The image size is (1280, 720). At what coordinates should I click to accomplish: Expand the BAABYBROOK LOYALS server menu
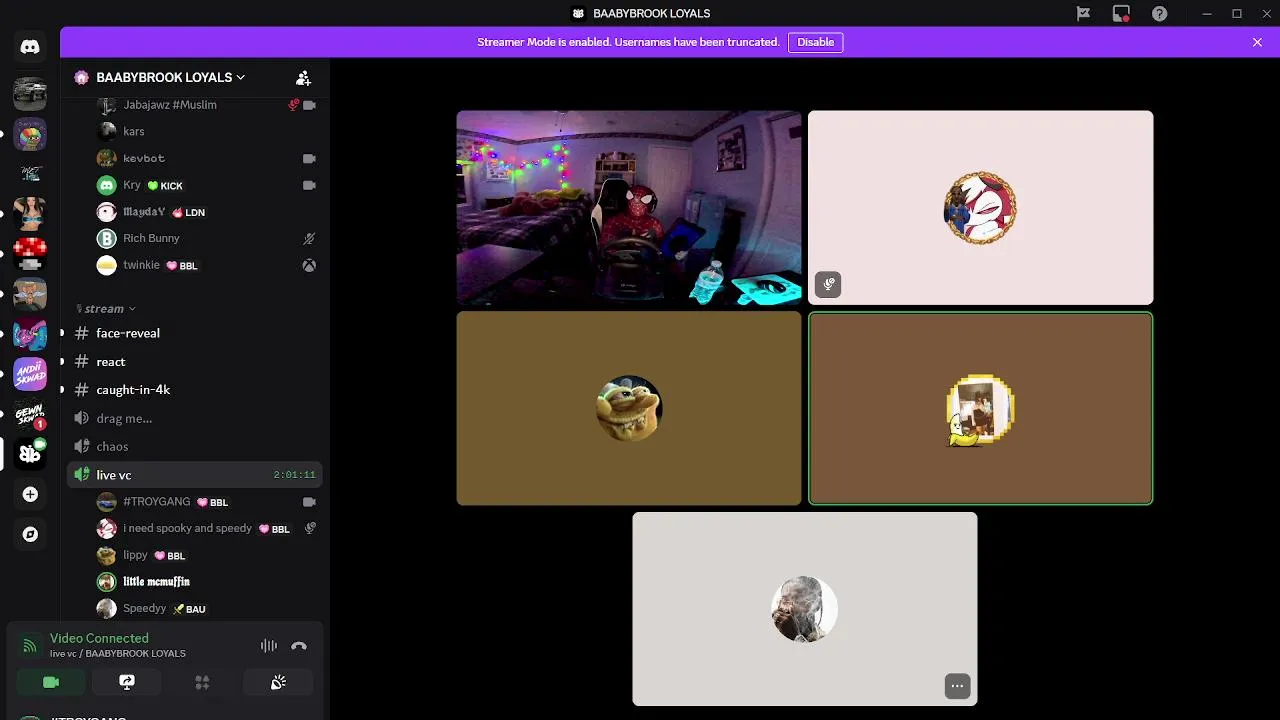(x=171, y=77)
